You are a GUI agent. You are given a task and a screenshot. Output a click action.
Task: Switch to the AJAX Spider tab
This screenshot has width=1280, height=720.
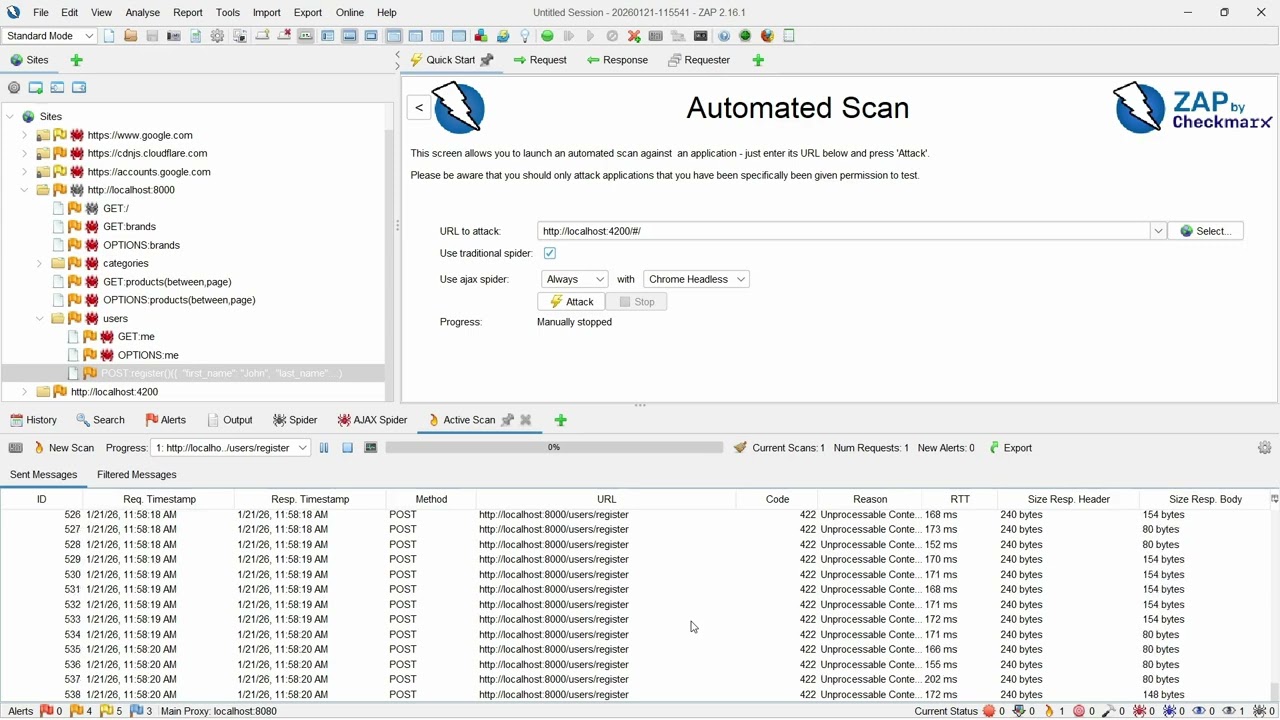372,420
